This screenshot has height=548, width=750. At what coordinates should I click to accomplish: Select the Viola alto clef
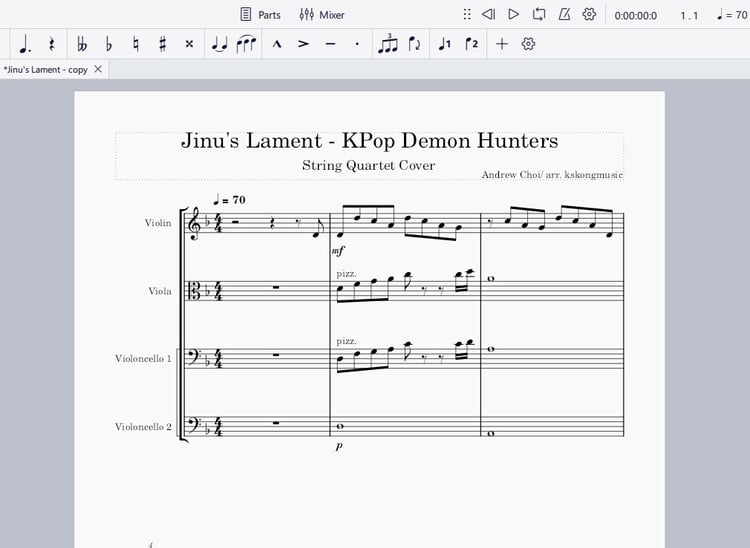(x=195, y=291)
